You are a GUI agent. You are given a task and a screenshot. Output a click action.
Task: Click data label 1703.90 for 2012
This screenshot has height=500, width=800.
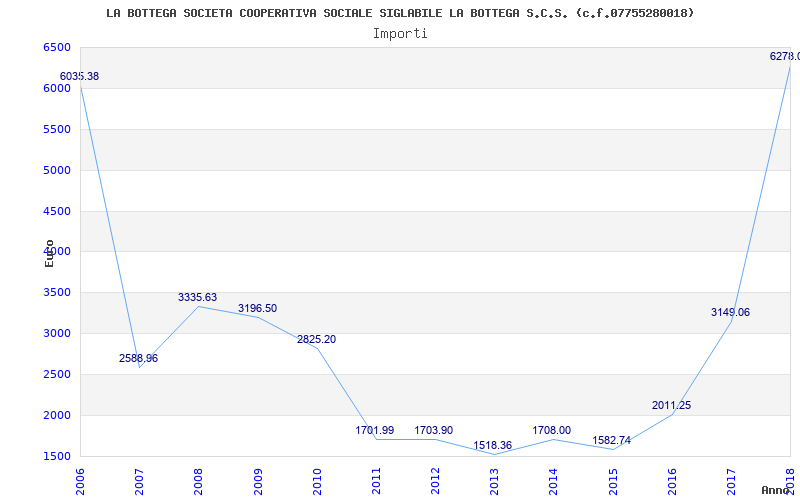(434, 430)
